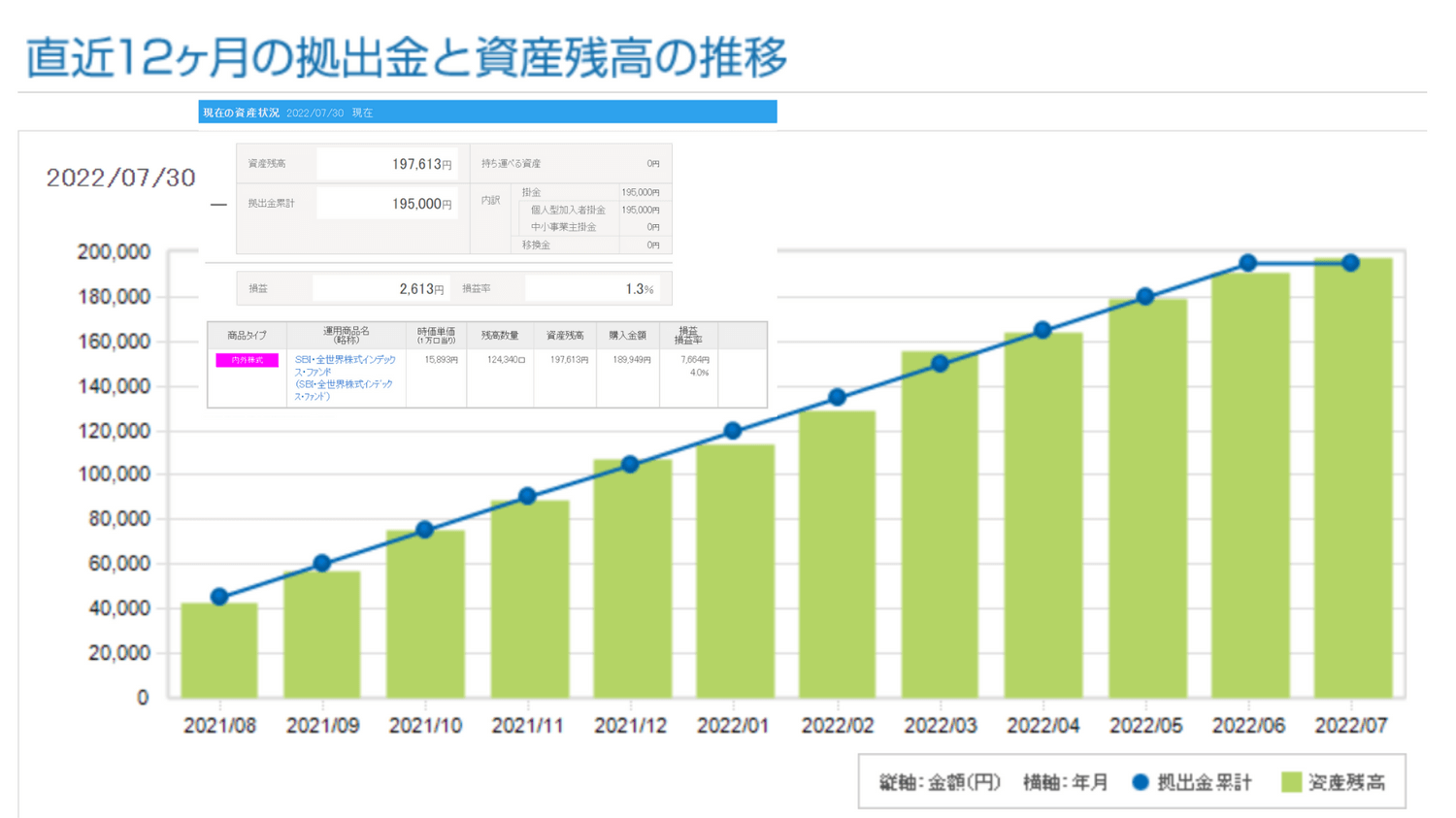Click the blue 拠出金累計 legend dot

pyautogui.click(x=1141, y=781)
